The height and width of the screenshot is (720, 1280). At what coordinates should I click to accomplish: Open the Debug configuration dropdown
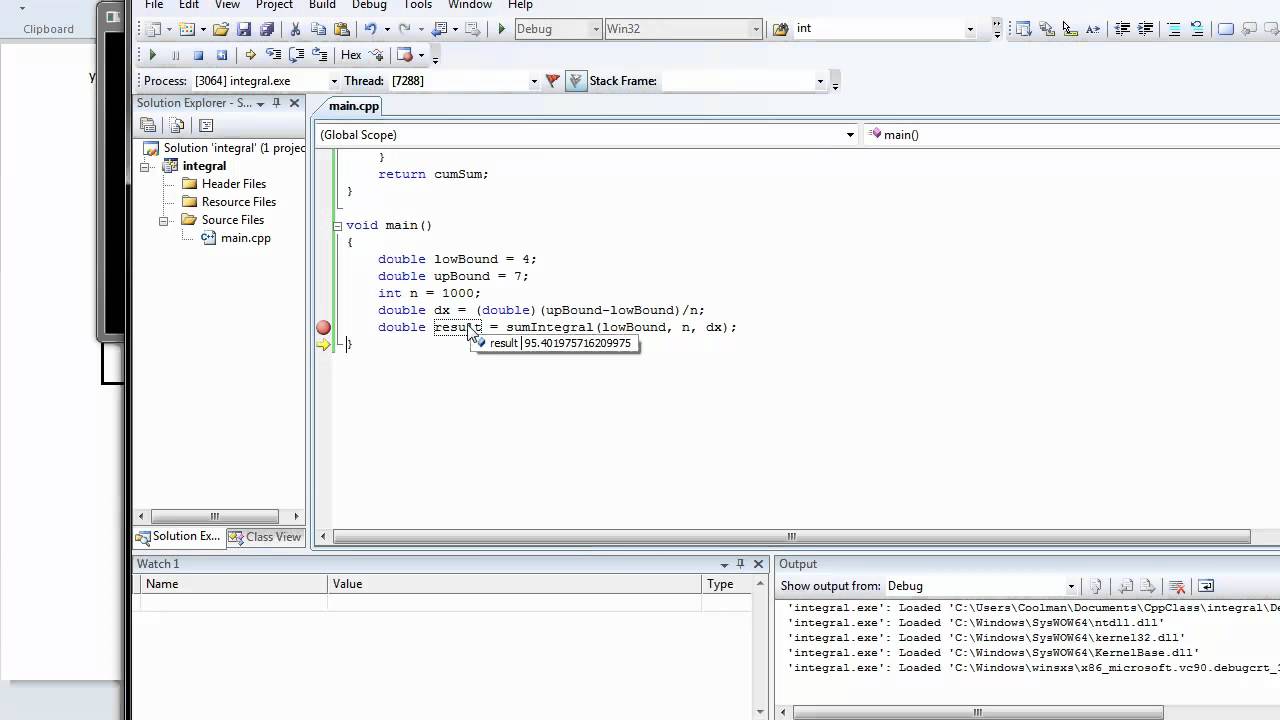click(x=597, y=29)
